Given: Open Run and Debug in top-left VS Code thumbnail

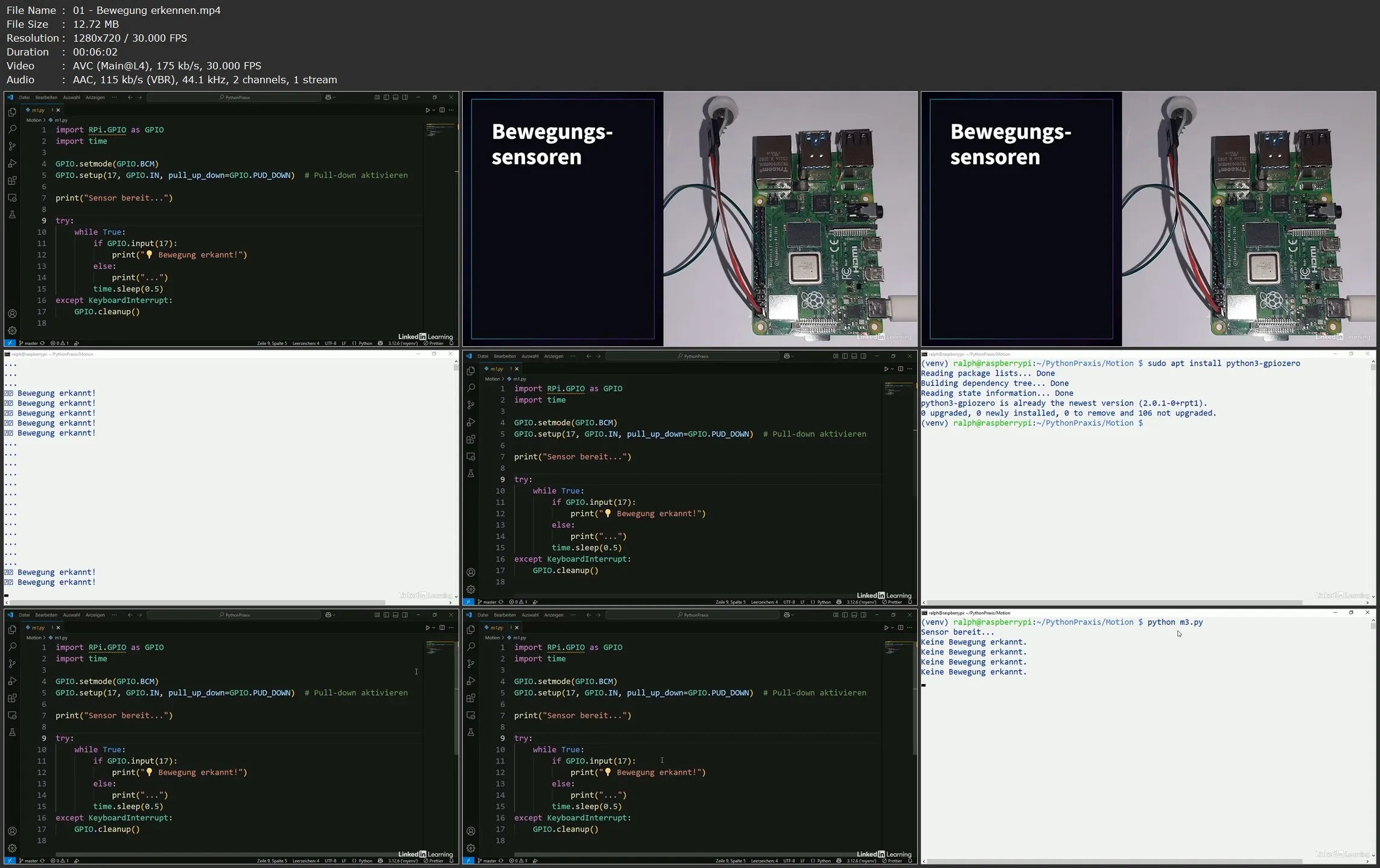Looking at the screenshot, I should (x=12, y=163).
